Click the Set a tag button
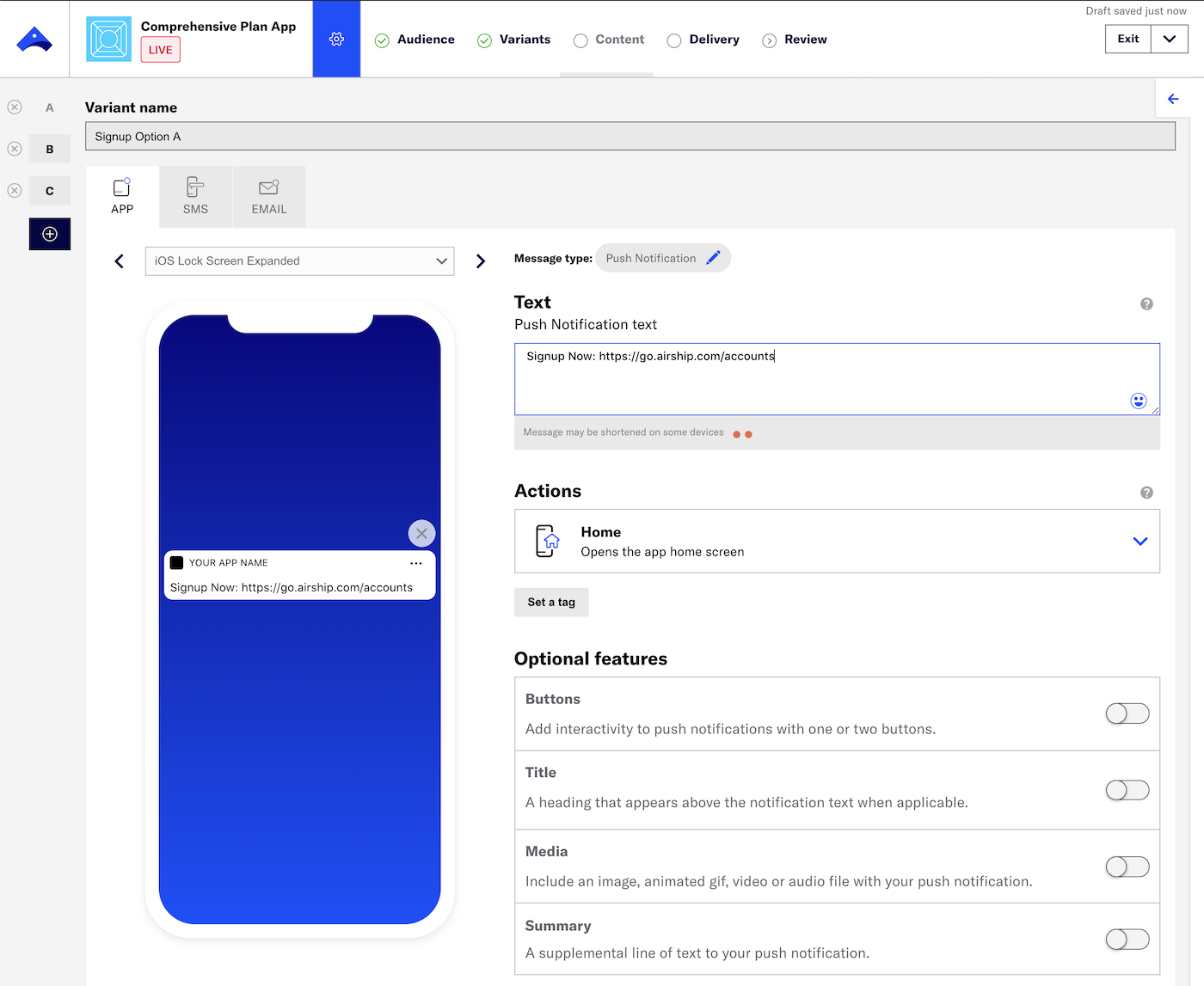Screen dimensions: 1204x986 (x=551, y=602)
